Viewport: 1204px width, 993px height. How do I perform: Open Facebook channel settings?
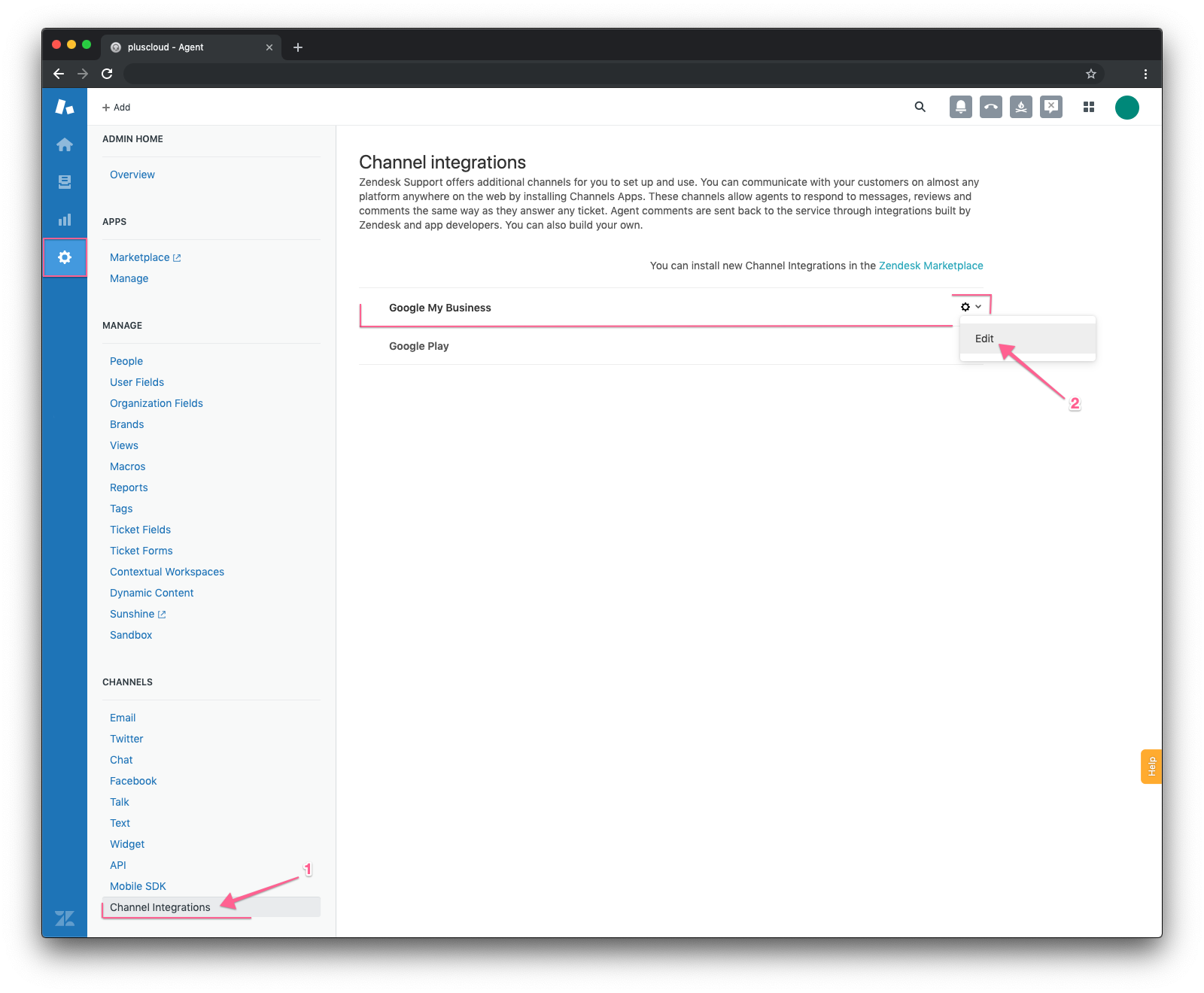click(133, 781)
